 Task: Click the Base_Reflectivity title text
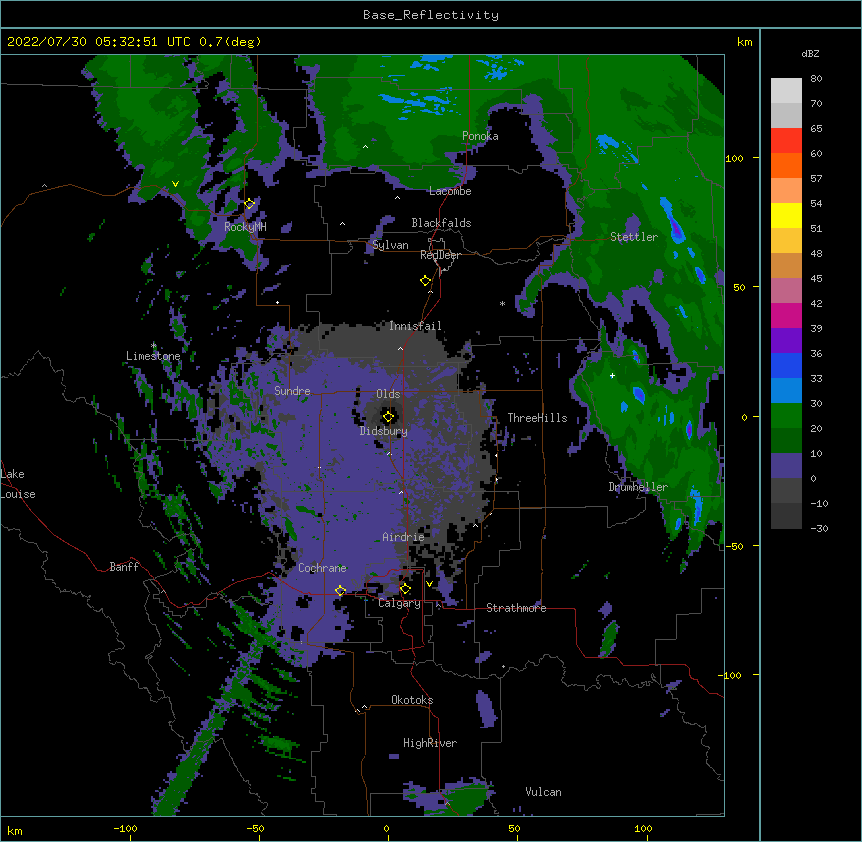pyautogui.click(x=431, y=15)
